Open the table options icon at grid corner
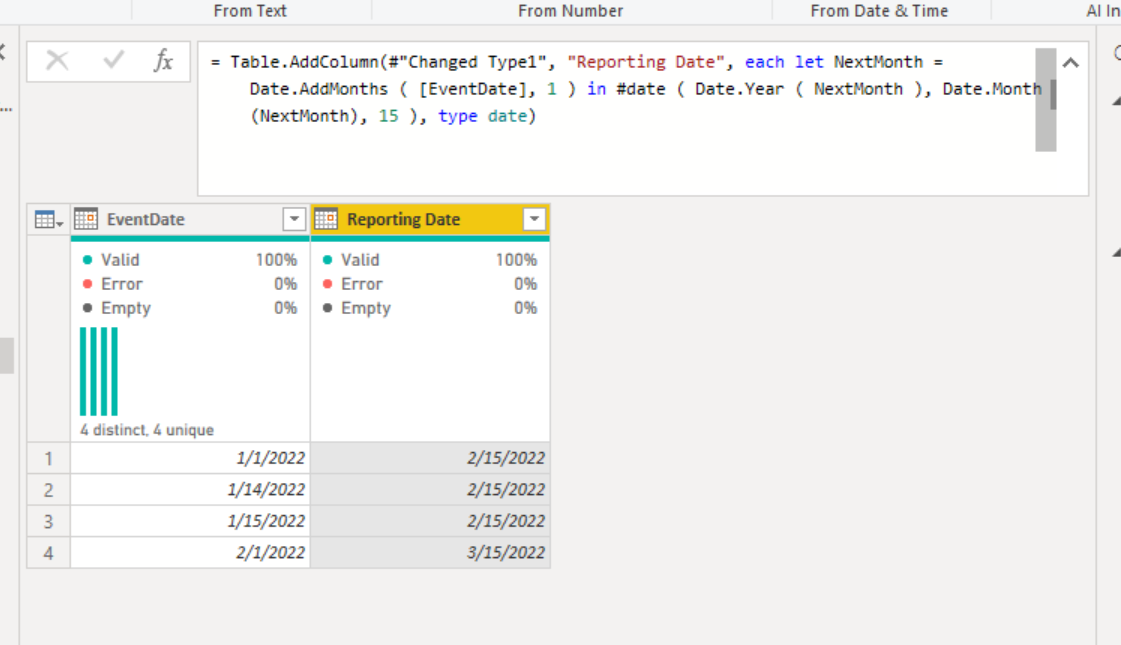 click(48, 219)
